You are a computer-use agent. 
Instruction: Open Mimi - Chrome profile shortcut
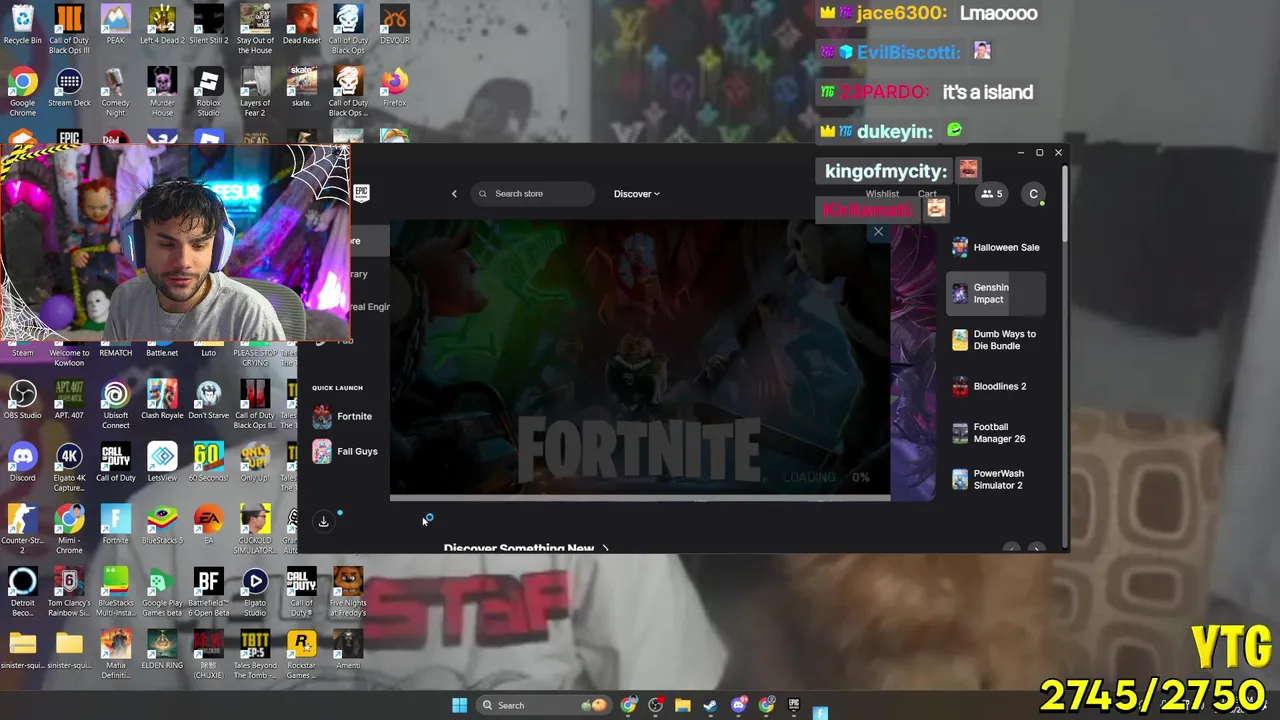coord(69,530)
